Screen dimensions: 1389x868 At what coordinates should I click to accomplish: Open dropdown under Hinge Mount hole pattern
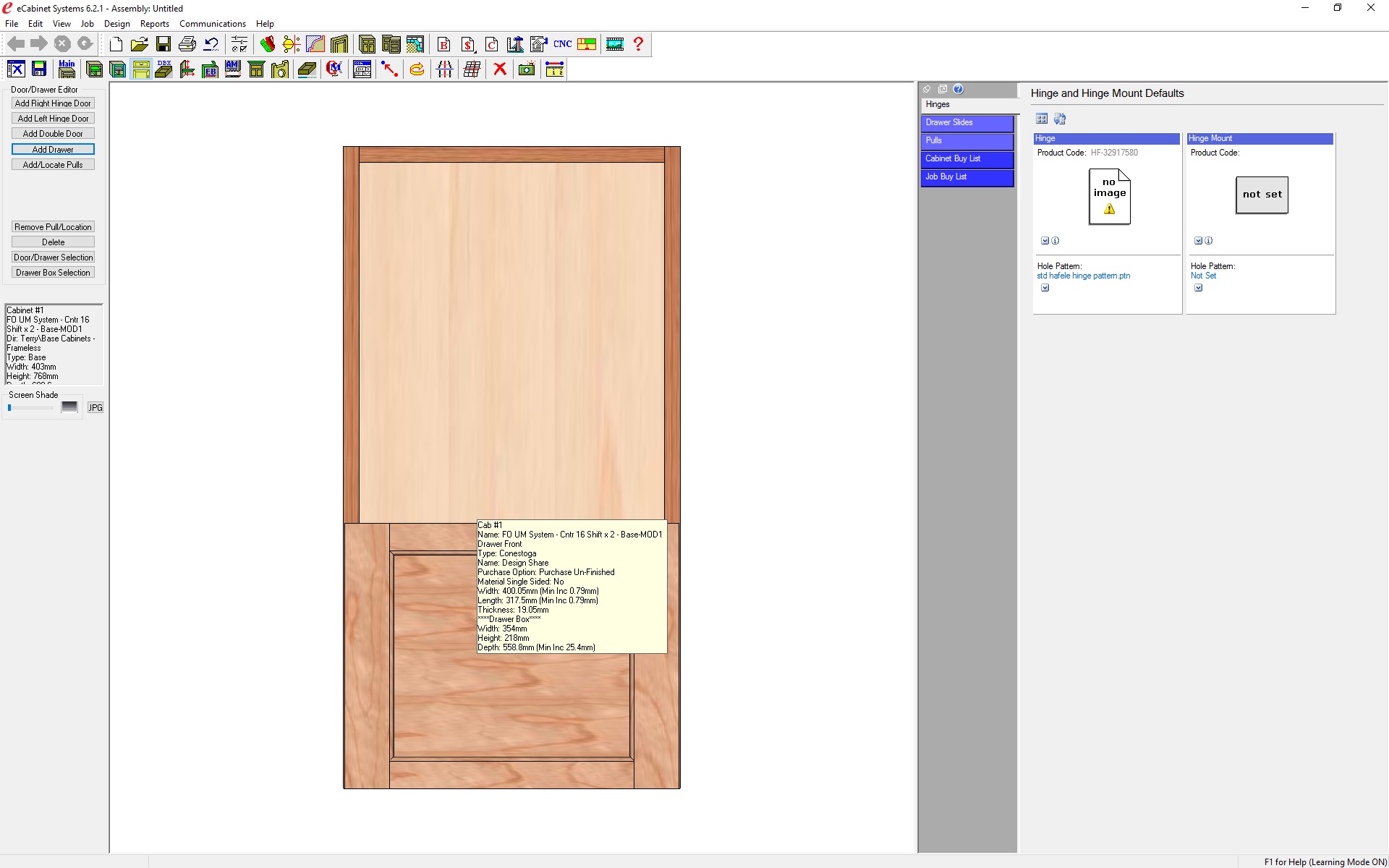pyautogui.click(x=1198, y=288)
